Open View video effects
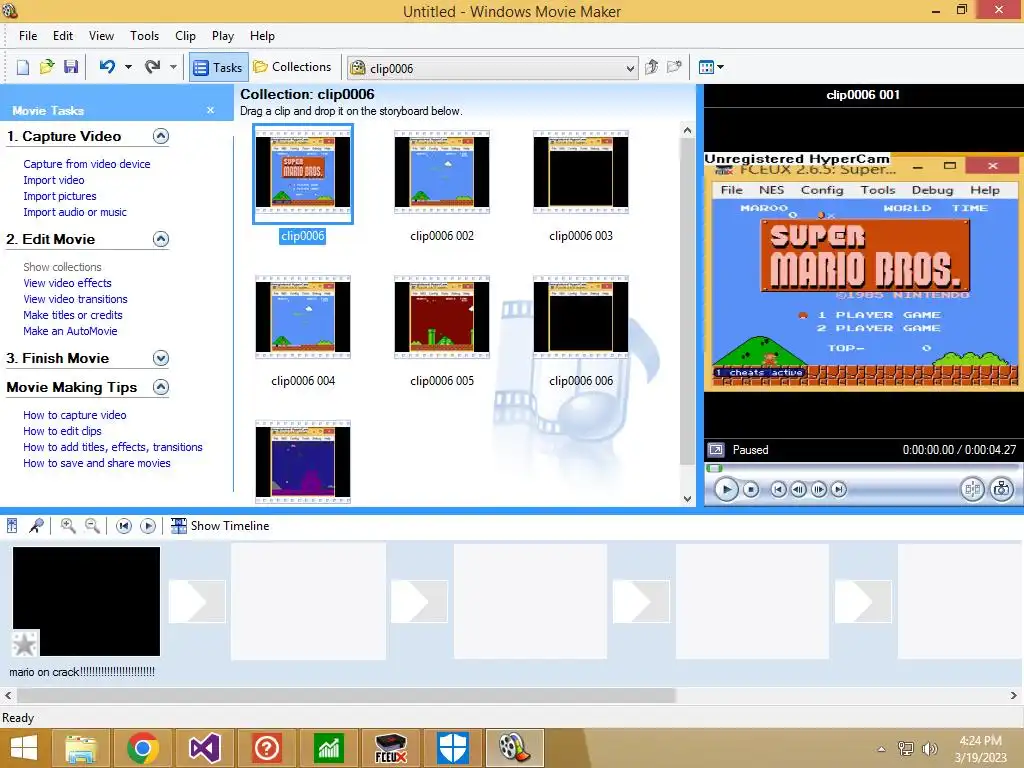Viewport: 1024px width, 768px height. pos(67,283)
